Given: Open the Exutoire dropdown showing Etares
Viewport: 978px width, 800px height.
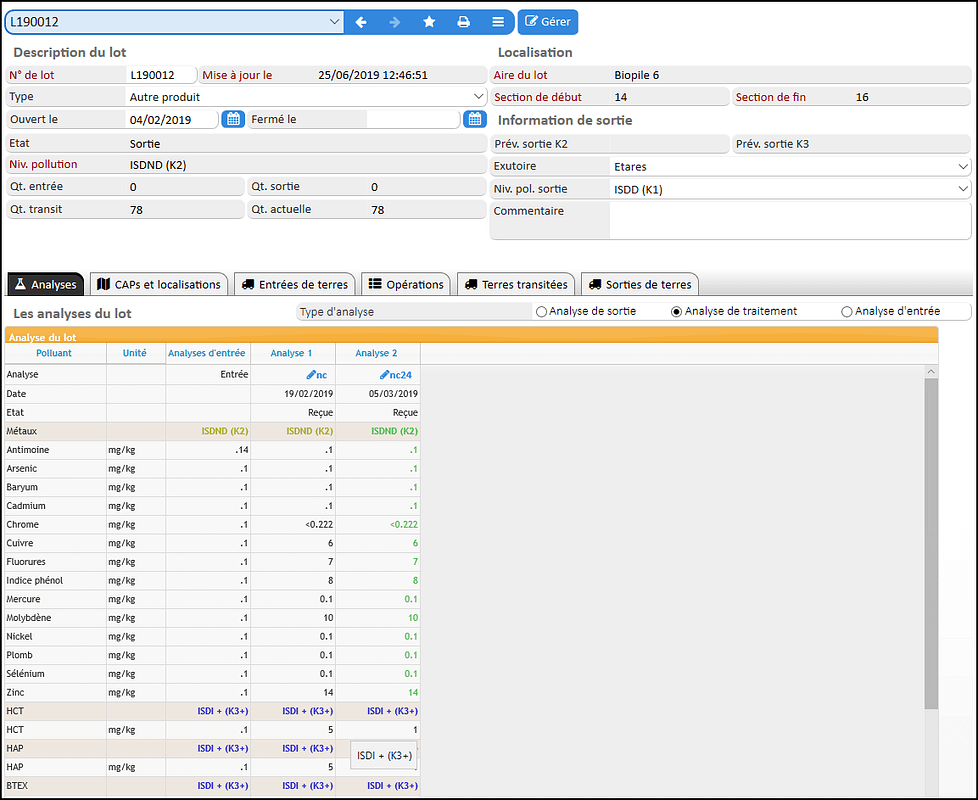Looking at the screenshot, I should click(x=963, y=166).
